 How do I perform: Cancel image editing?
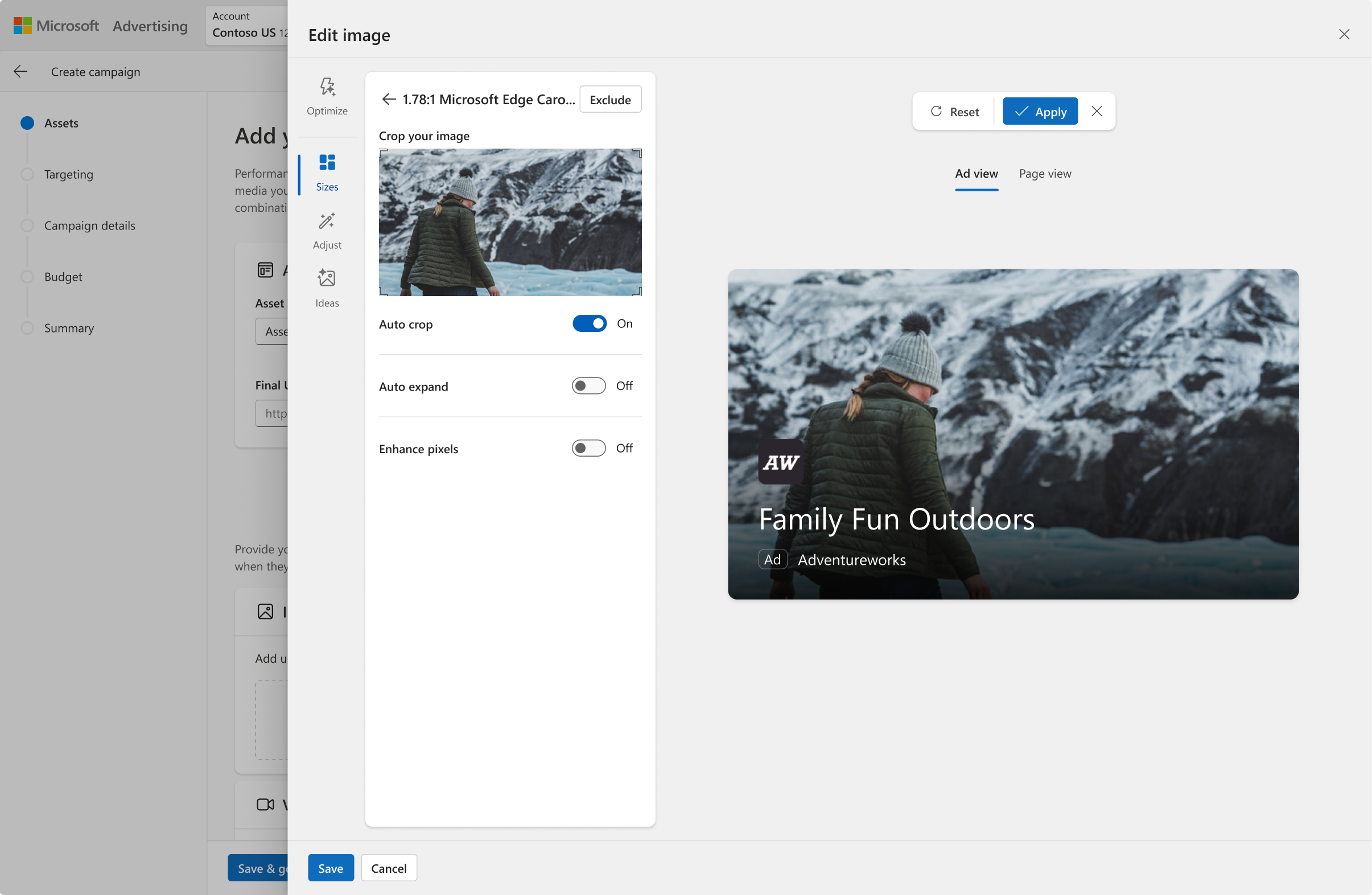(389, 867)
